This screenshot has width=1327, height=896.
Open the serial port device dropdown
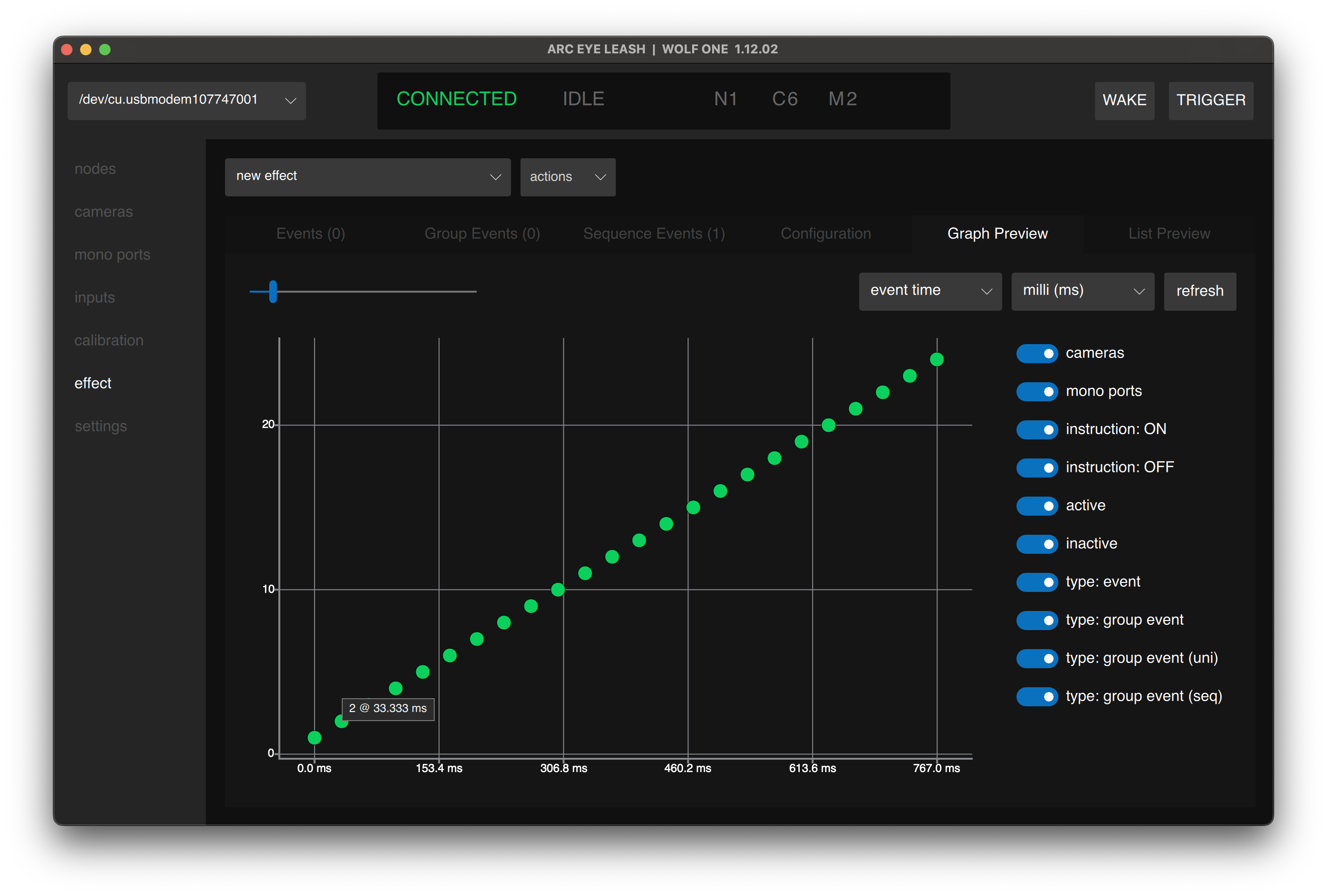pyautogui.click(x=186, y=101)
